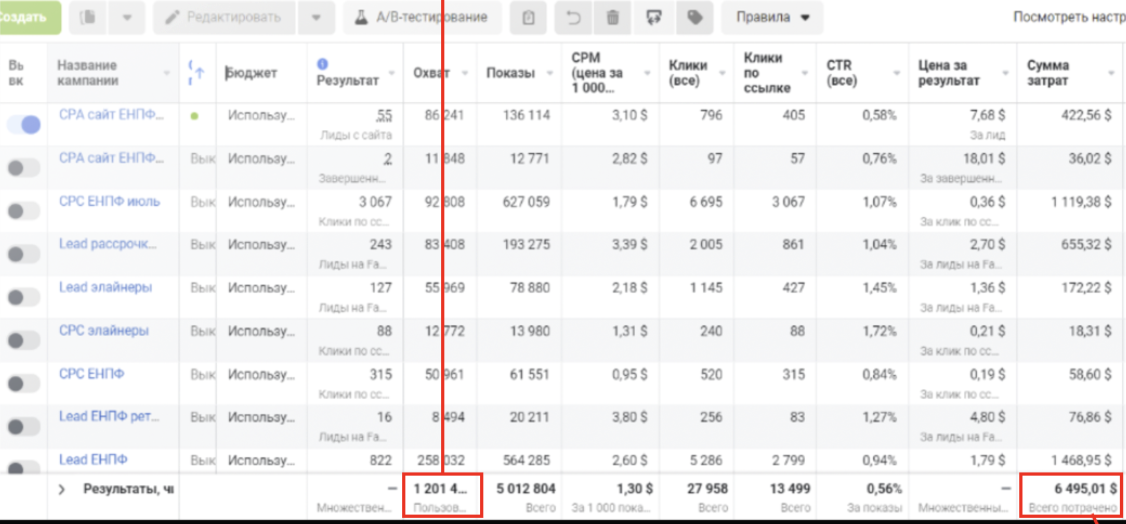
Task: Open Цена за результат column dropdown arrow
Action: point(1005,73)
